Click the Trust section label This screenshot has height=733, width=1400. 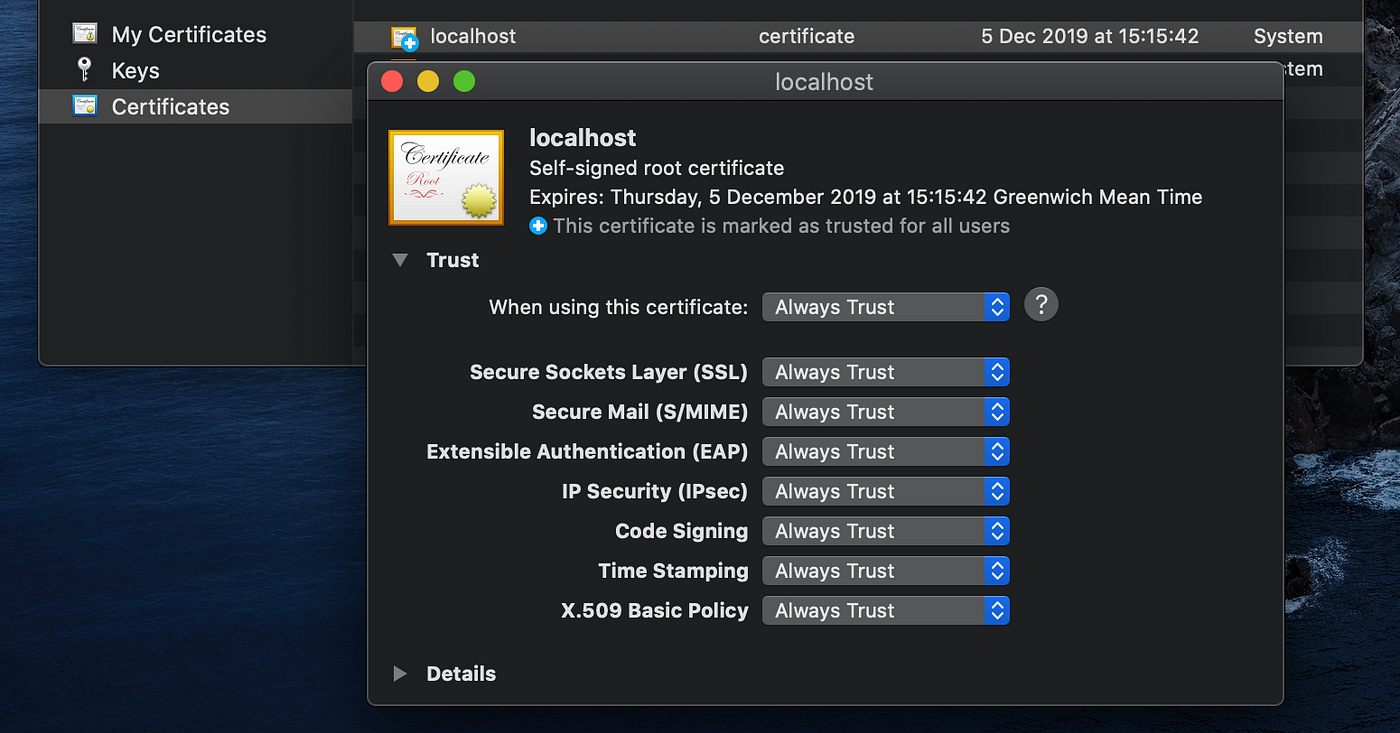pyautogui.click(x=453, y=260)
